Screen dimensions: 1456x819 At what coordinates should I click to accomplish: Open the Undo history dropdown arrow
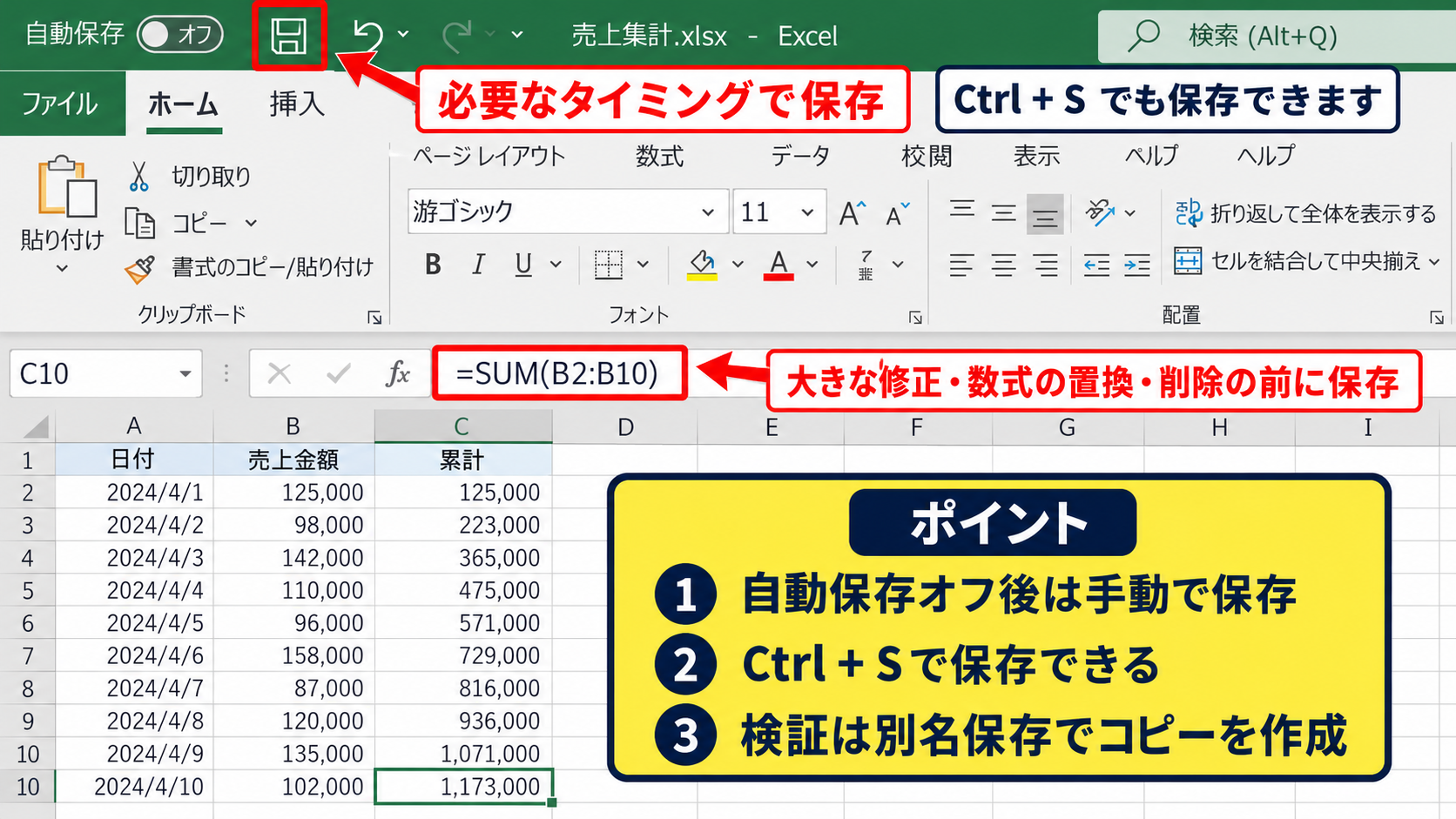pyautogui.click(x=403, y=35)
